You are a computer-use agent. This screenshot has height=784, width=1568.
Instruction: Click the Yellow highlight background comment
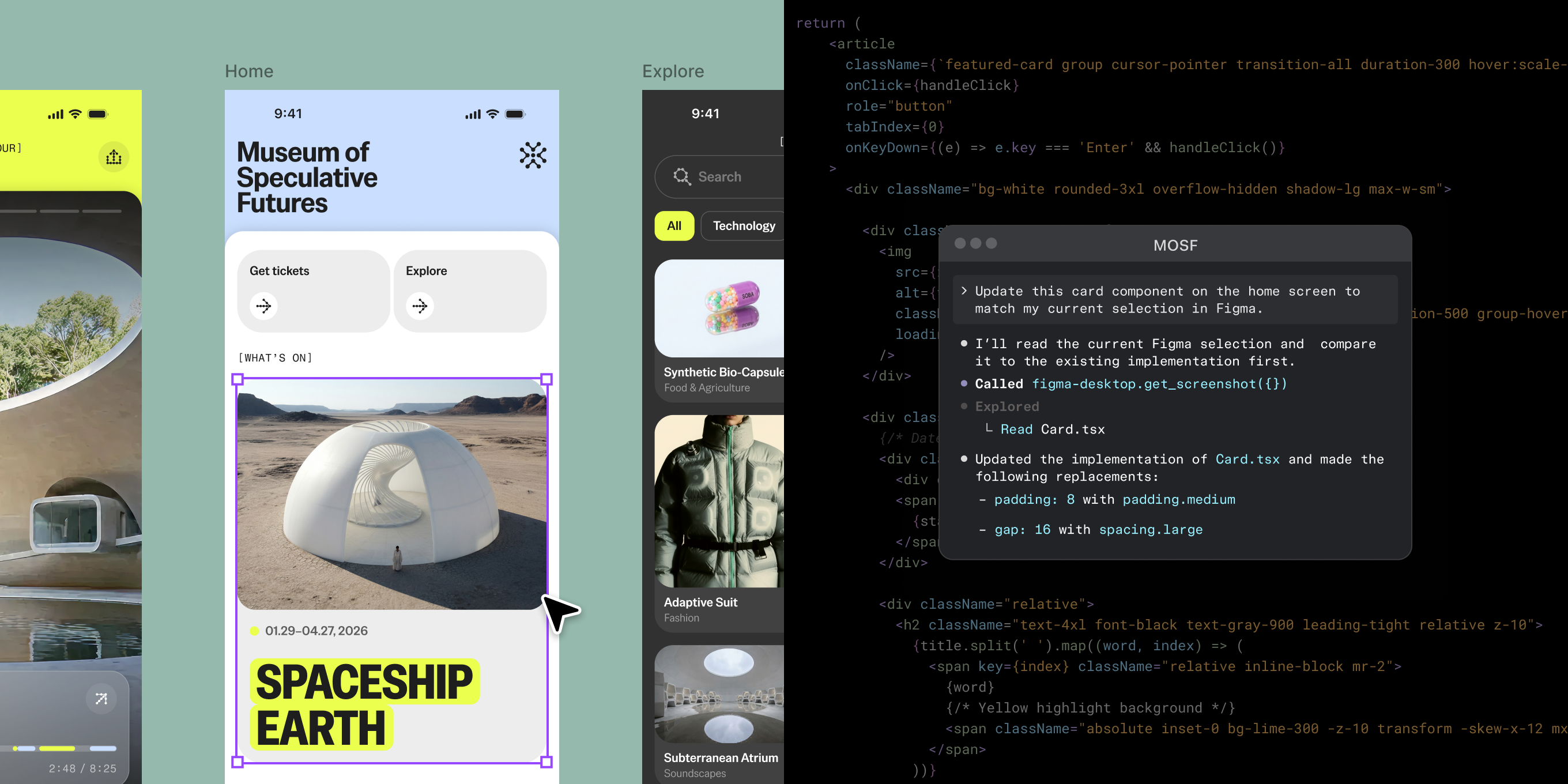pos(1090,708)
